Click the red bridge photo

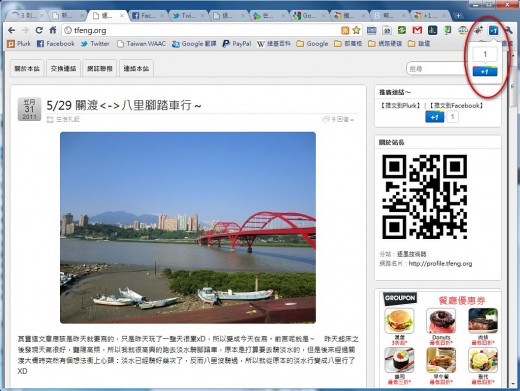click(x=188, y=228)
